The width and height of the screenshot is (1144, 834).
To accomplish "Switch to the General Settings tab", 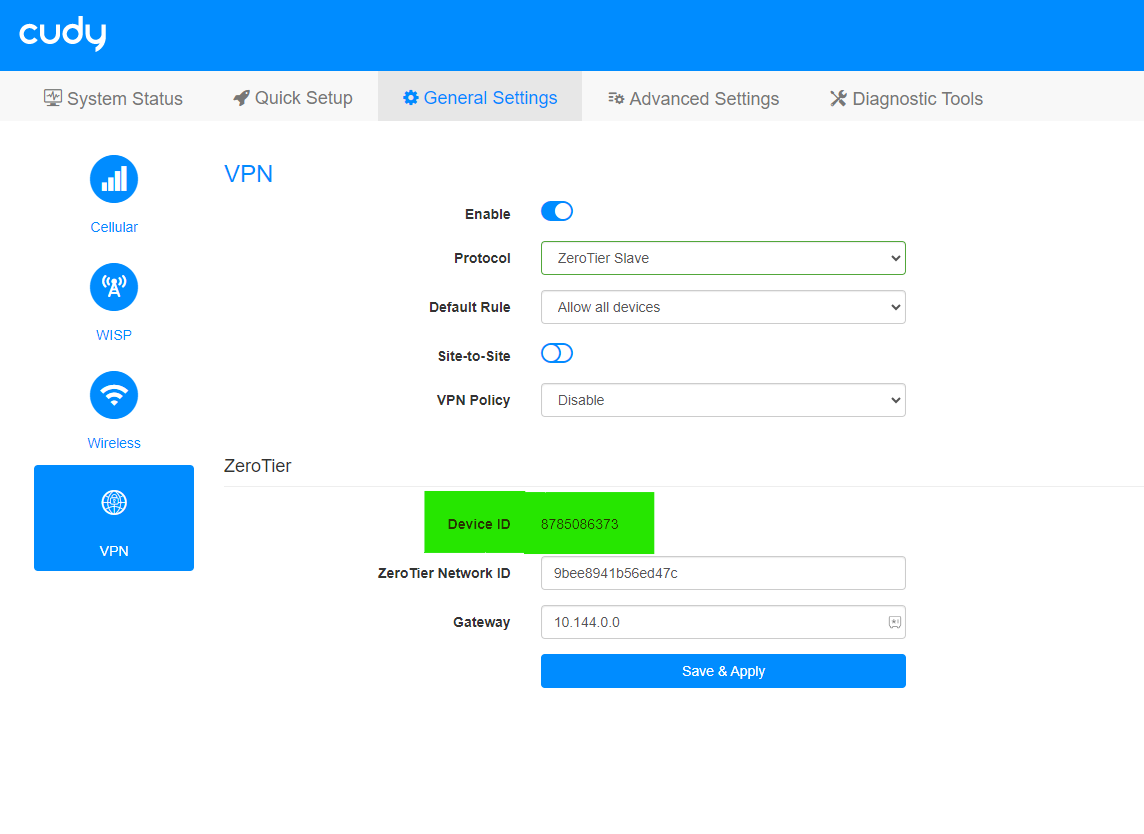I will 480,98.
